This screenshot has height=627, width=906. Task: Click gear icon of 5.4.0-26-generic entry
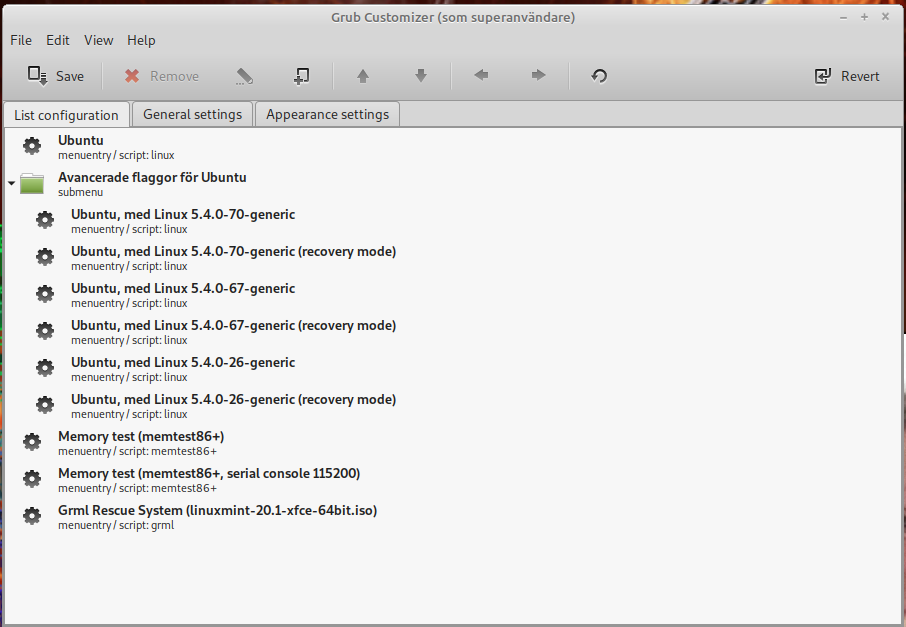coord(45,368)
